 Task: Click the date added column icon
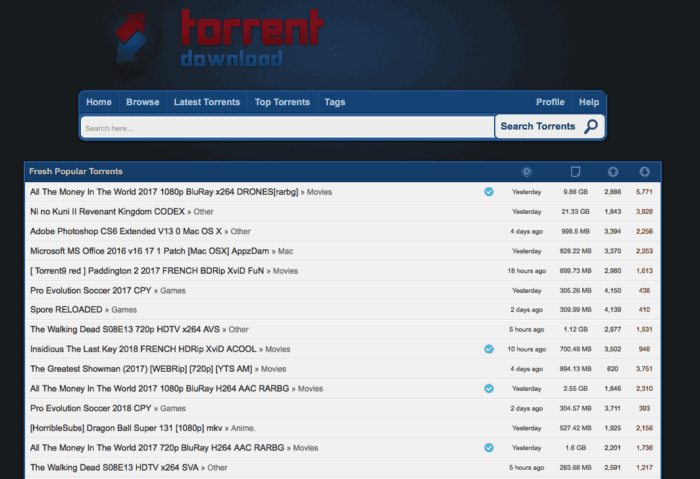(x=527, y=171)
